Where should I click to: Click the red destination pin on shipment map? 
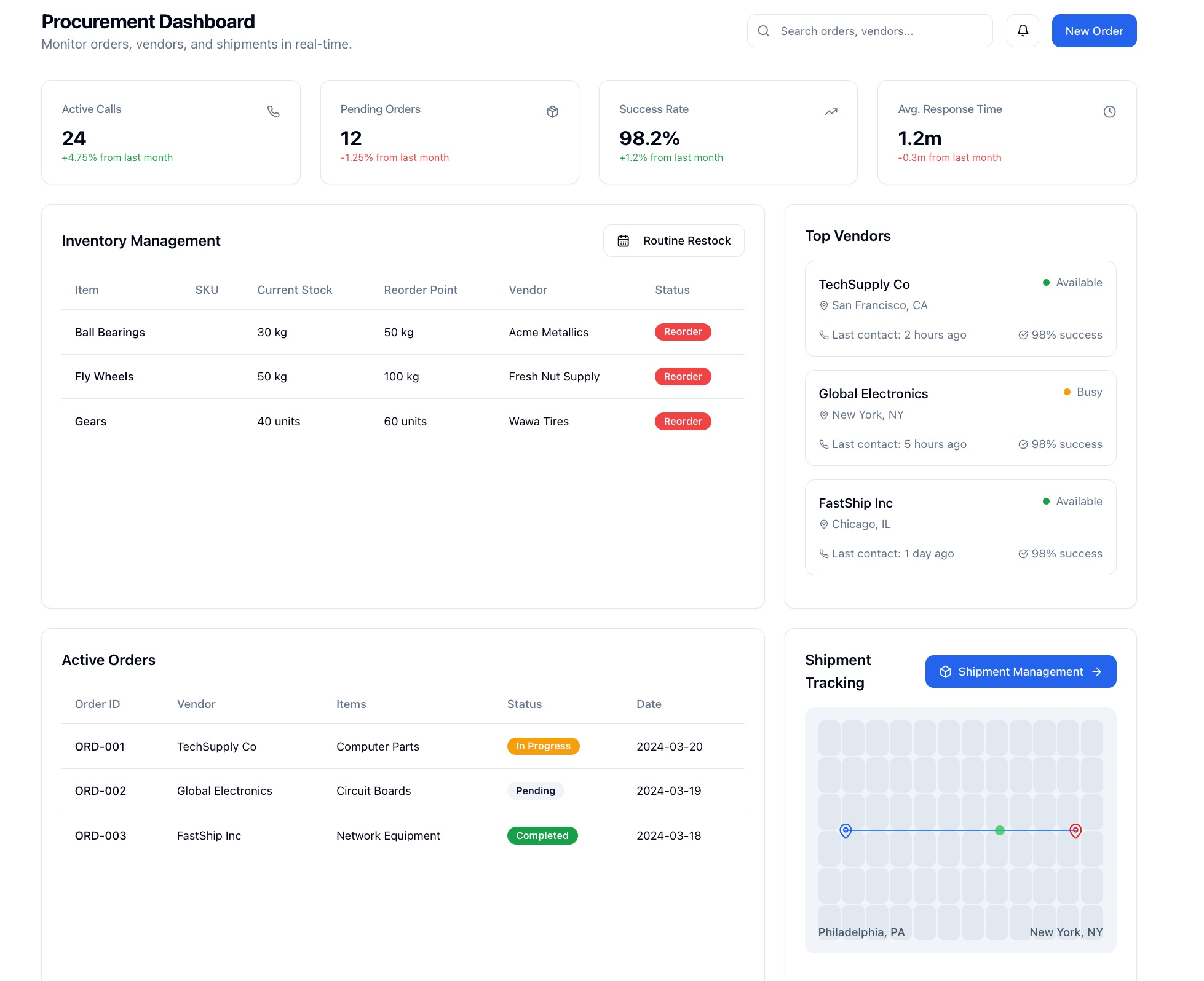1075,830
